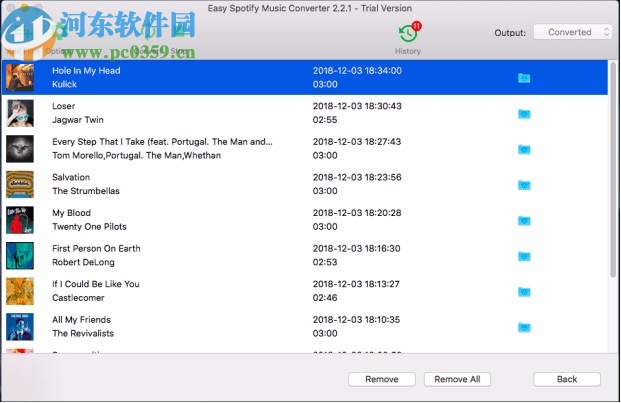Select duration 02:53 of First Person On Earth
This screenshot has height=403, width=621.
click(x=325, y=262)
